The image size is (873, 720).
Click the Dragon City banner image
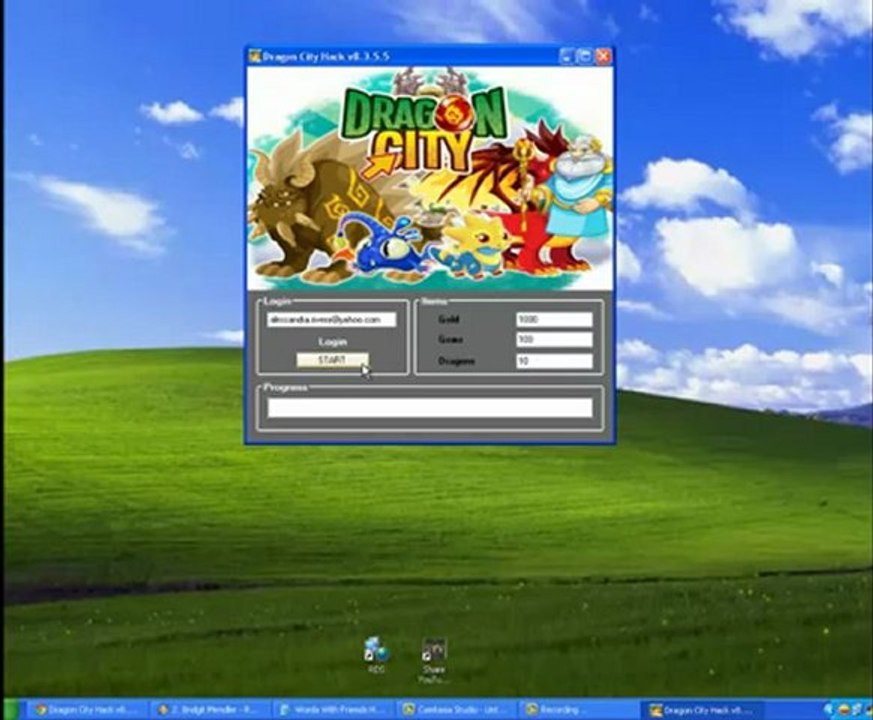[430, 178]
